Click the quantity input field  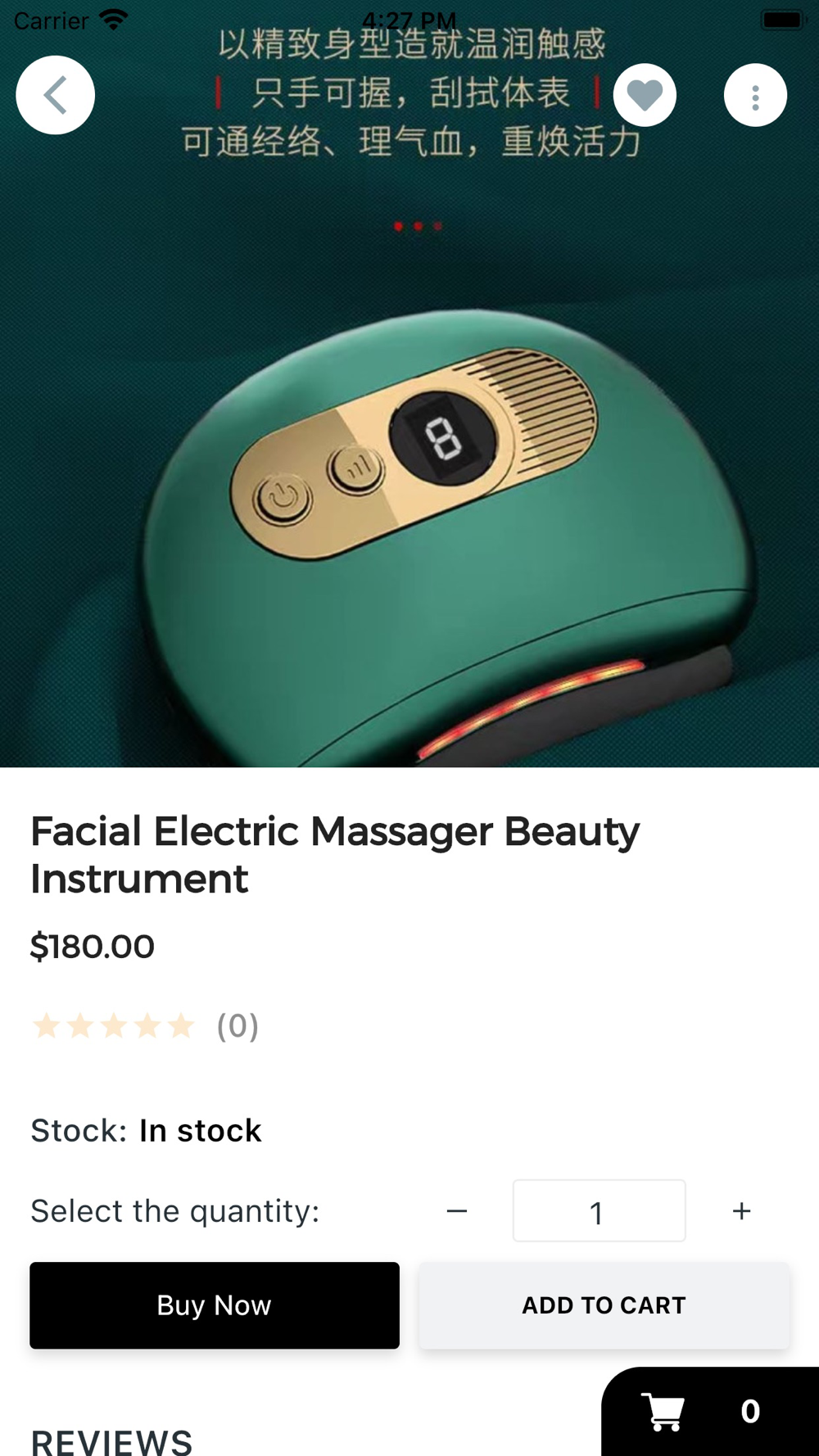point(599,1211)
